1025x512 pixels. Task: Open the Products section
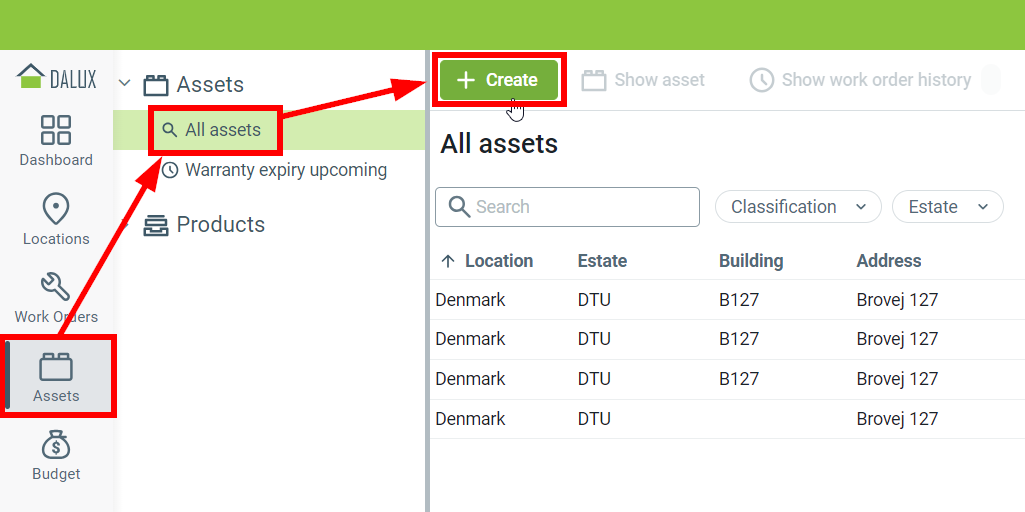point(220,225)
